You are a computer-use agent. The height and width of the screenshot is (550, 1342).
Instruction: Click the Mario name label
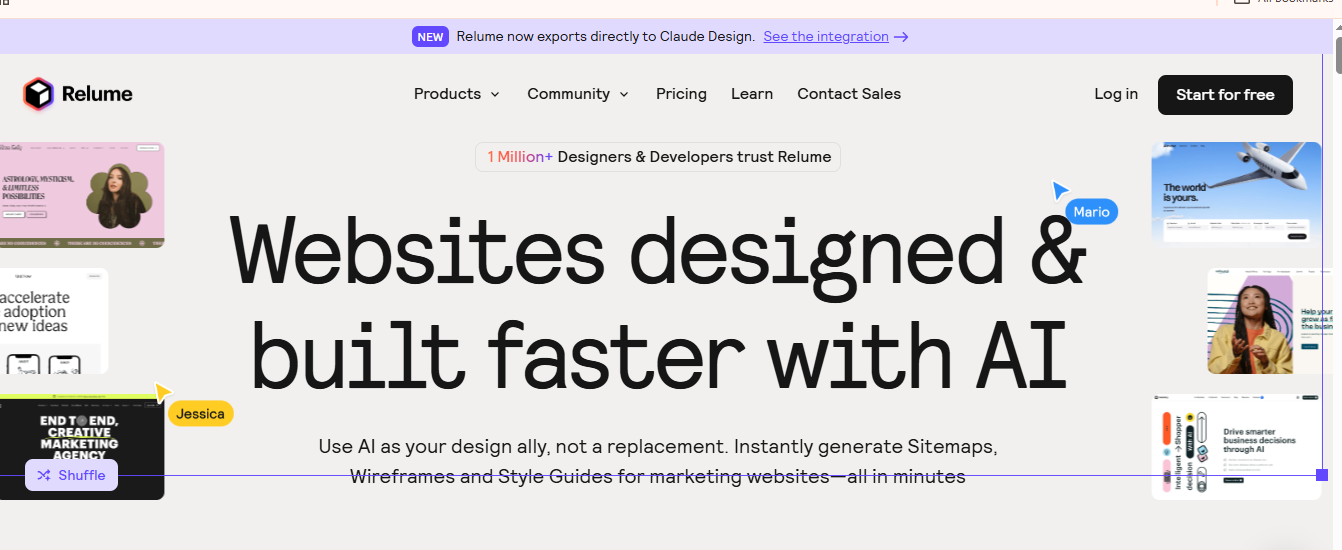point(1092,212)
